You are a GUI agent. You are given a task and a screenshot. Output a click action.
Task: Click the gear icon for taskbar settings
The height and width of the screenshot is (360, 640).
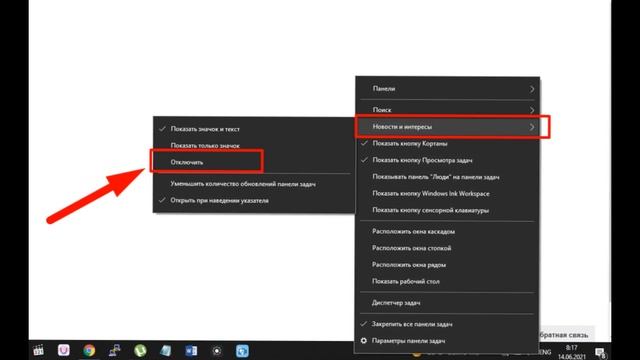pos(364,340)
